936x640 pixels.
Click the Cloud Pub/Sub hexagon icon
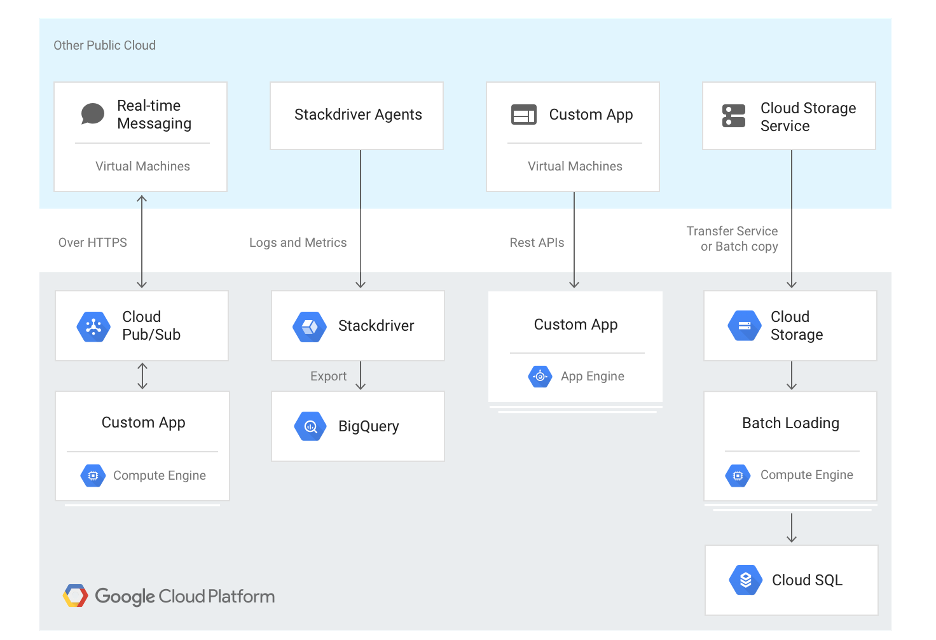(93, 326)
